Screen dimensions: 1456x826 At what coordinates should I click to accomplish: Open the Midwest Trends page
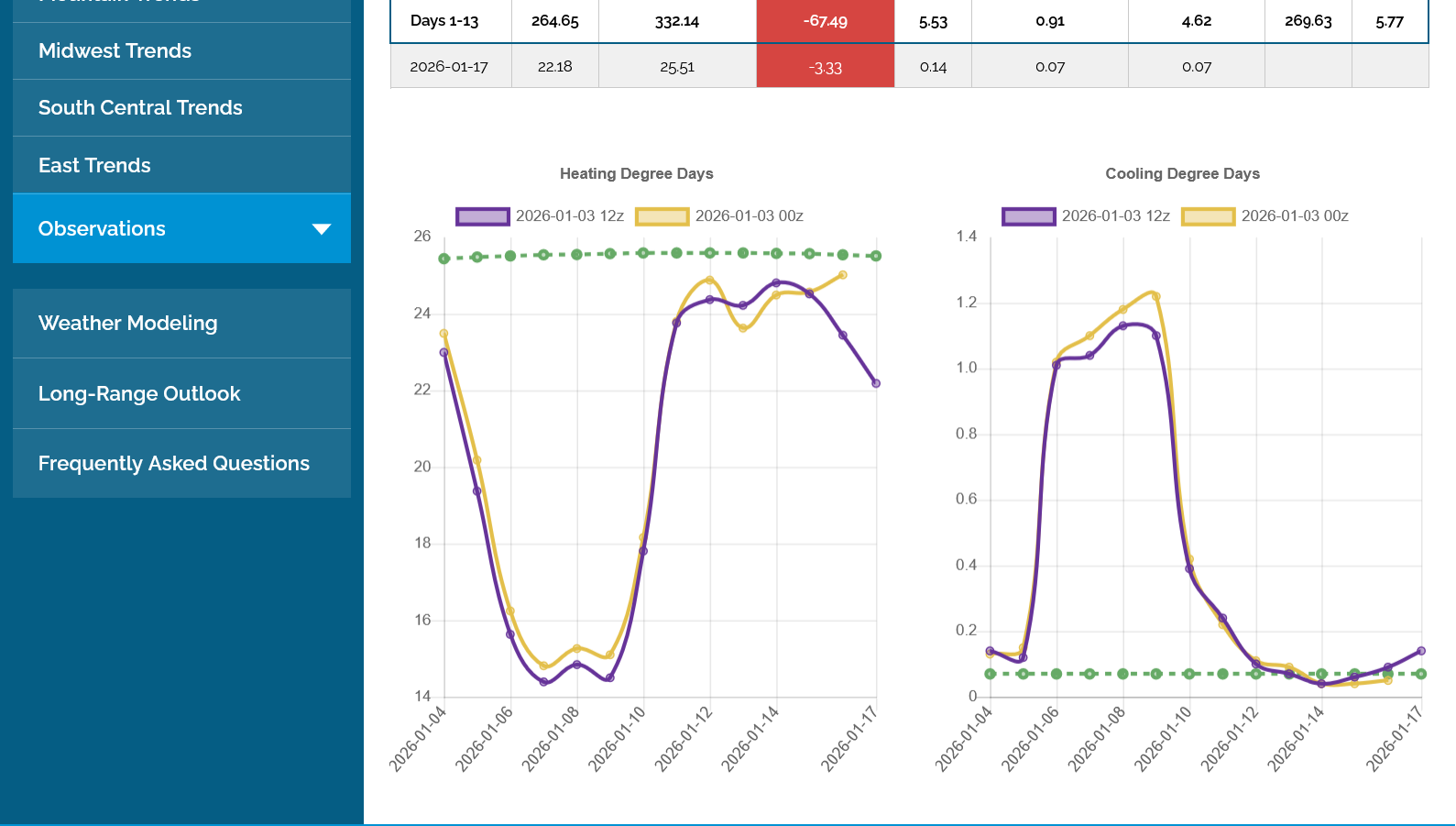[115, 51]
